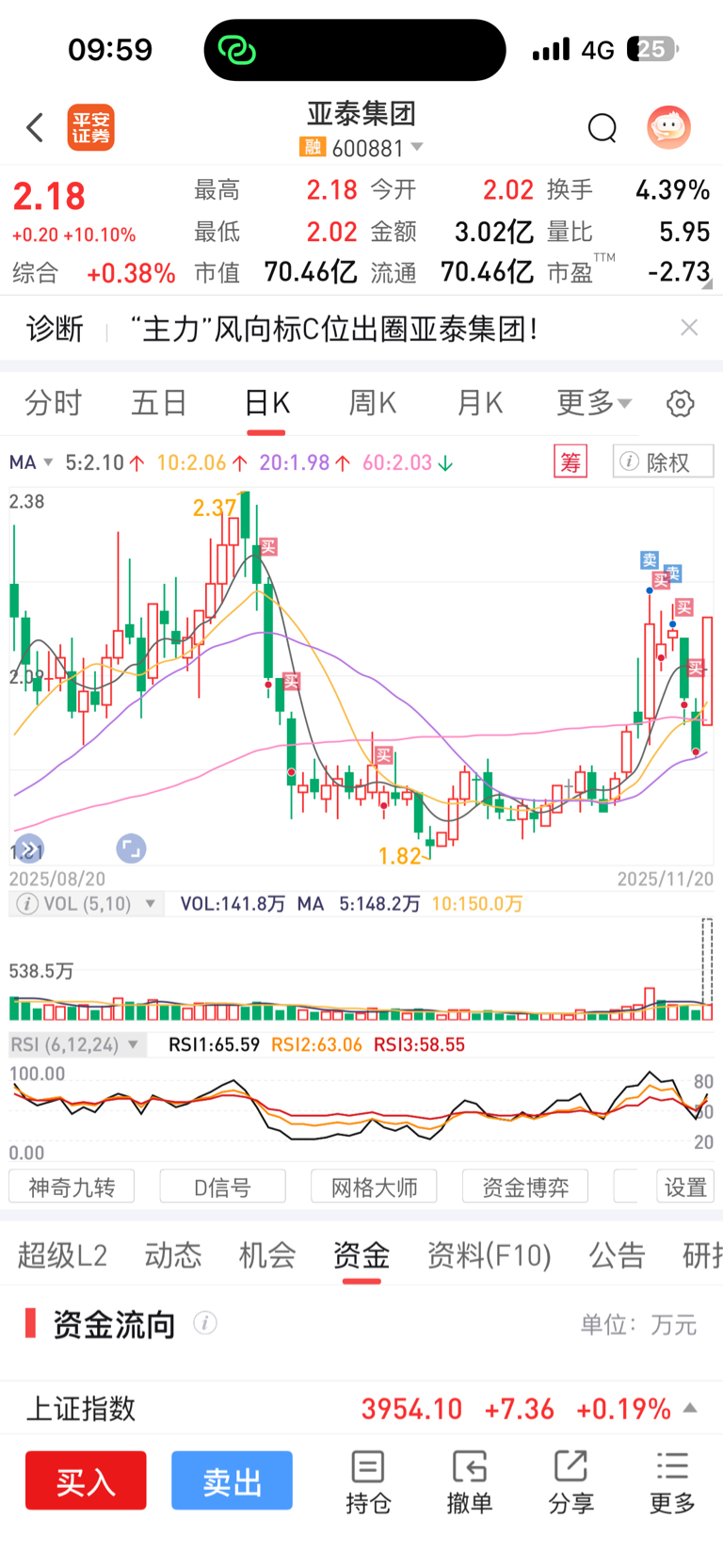Viewport: 723px width, 1568px height.
Task: Open the RSI (6,12,24) indicator dropdown
Action: (x=76, y=1044)
